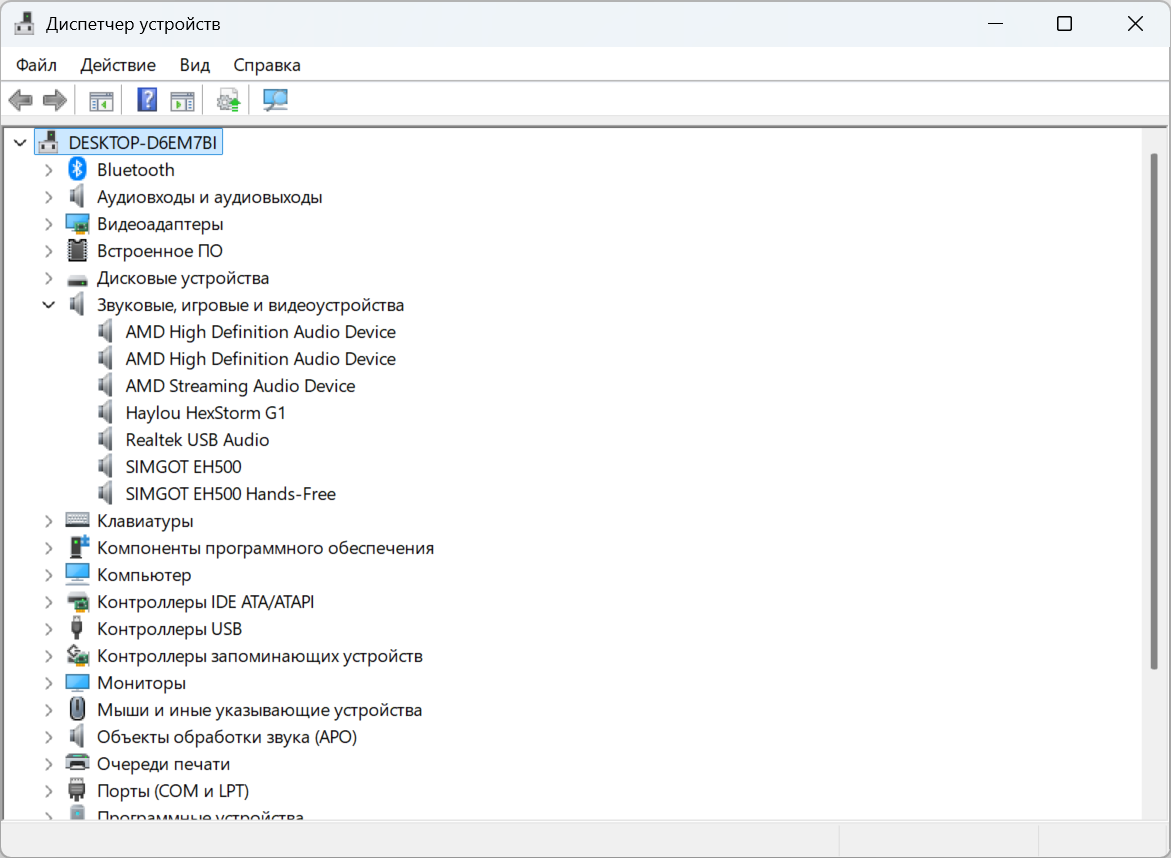Image resolution: width=1171 pixels, height=858 pixels.
Task: Open the Действие menu
Action: point(118,65)
